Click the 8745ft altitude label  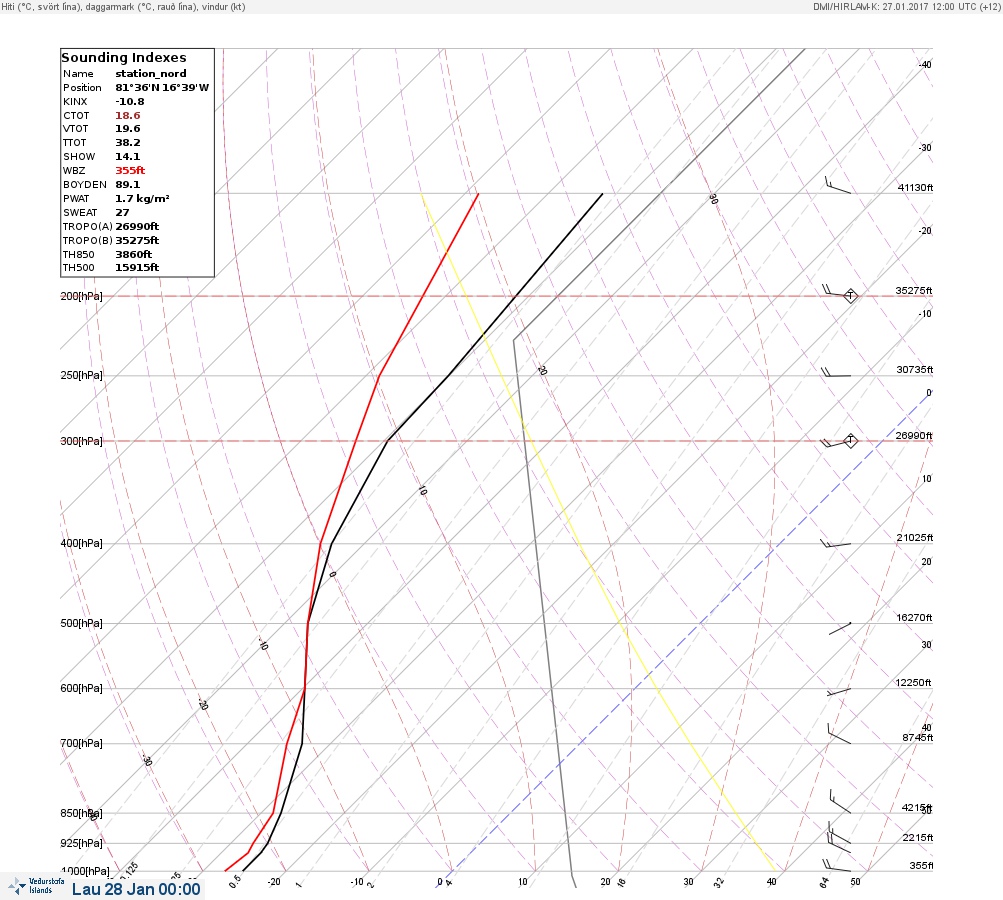[918, 738]
